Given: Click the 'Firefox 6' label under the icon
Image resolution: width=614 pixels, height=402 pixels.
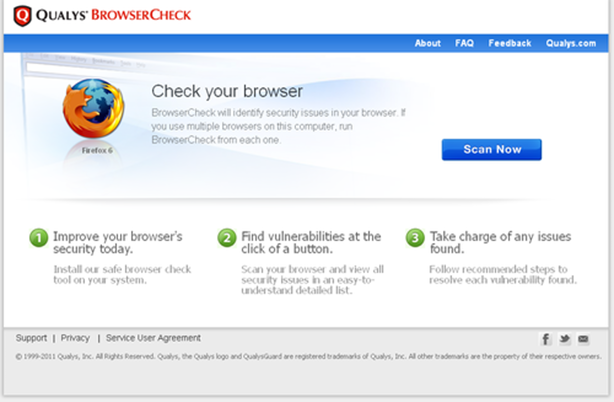Looking at the screenshot, I should click(97, 150).
